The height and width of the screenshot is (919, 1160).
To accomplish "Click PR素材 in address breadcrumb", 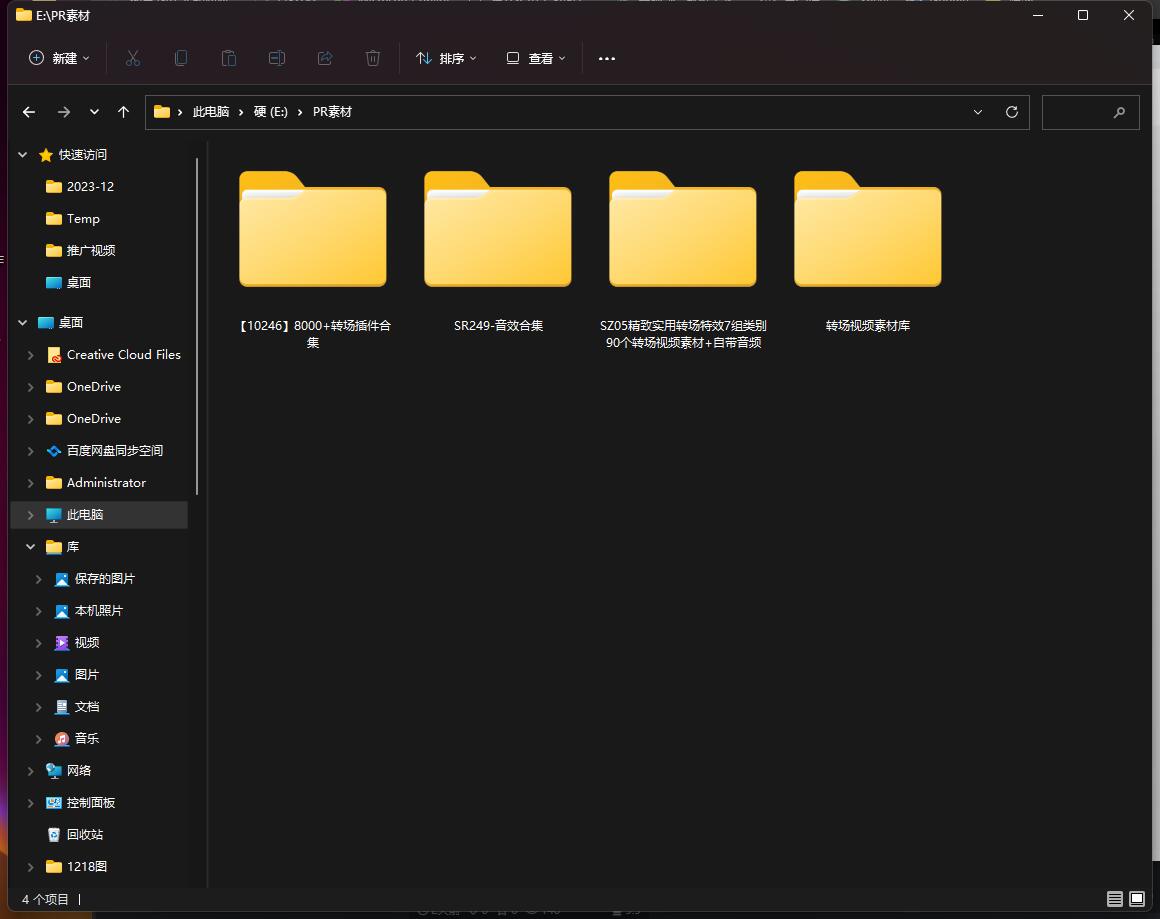I will 332,112.
